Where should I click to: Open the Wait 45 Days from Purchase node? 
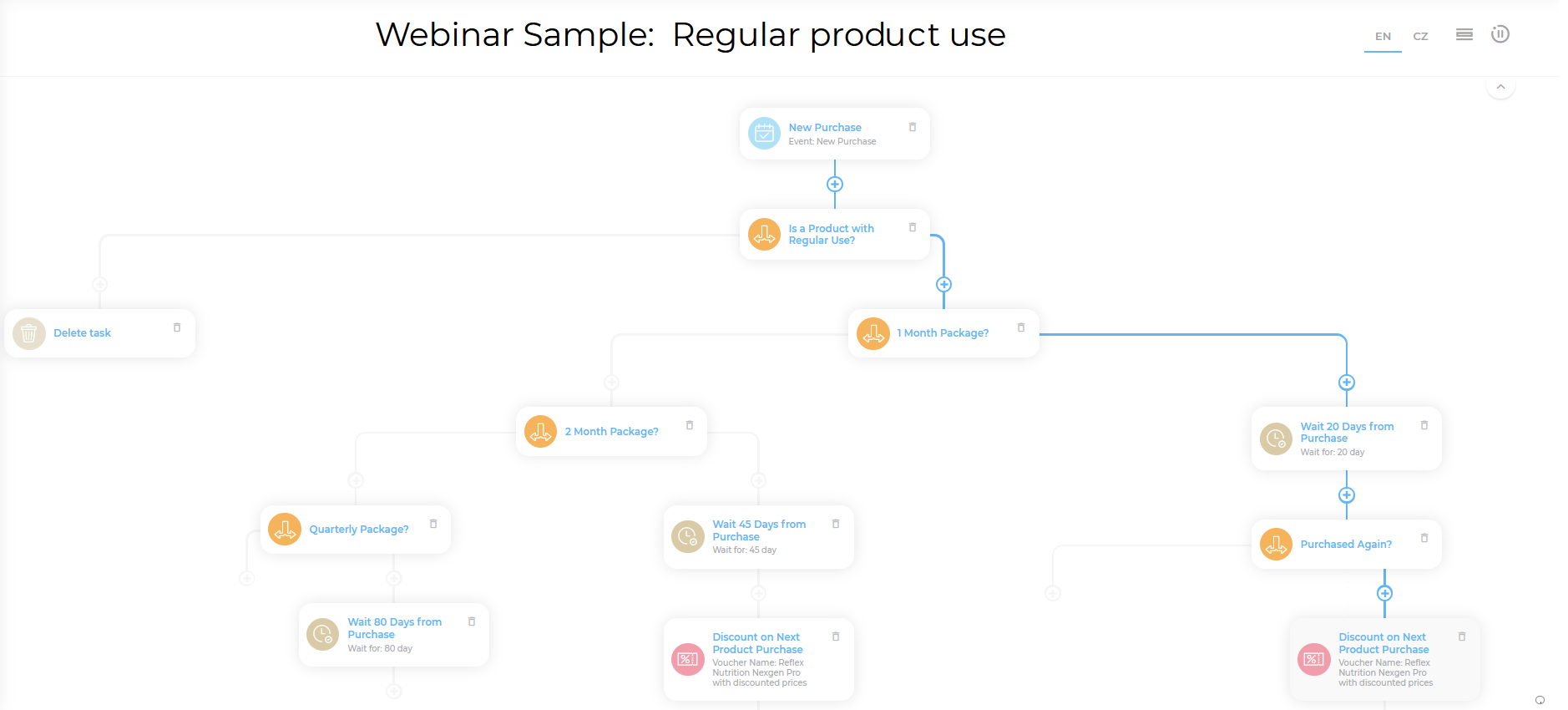[x=759, y=531]
